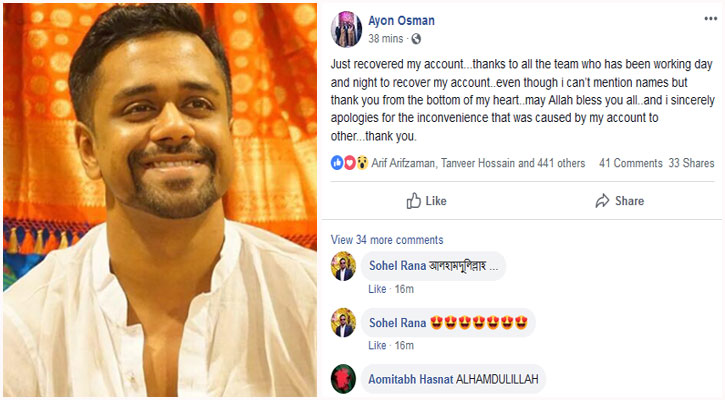Open the 38 mins post timestamp
The height and width of the screenshot is (400, 725).
(x=385, y=39)
